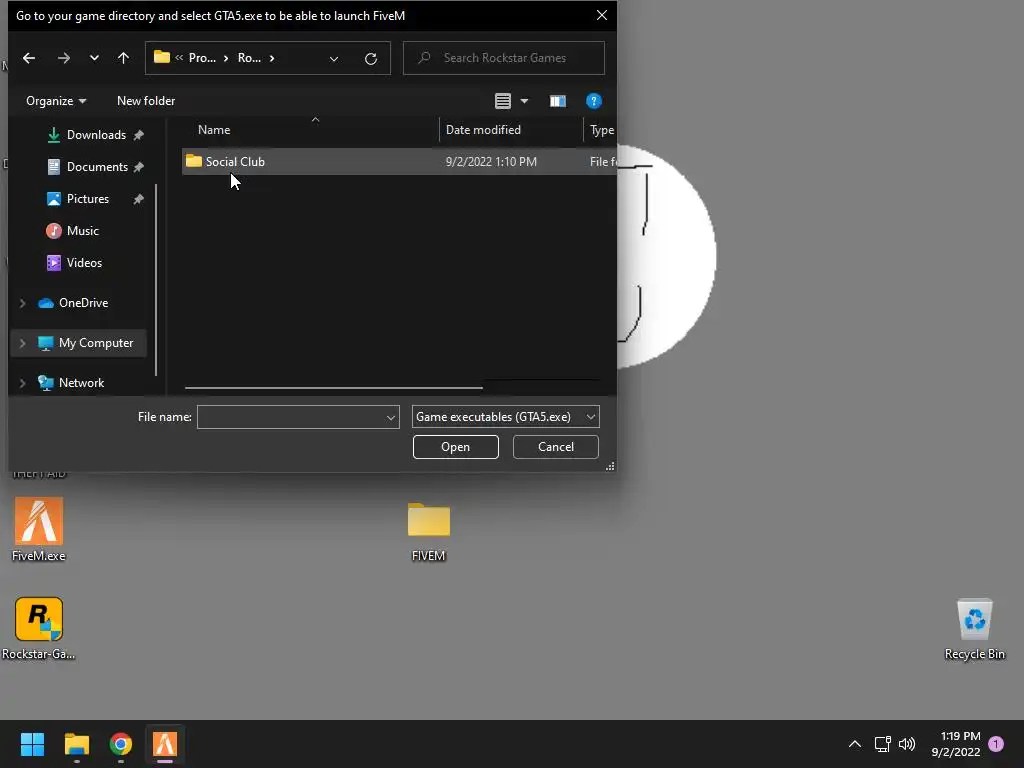Click the navigation pane vertical scrollbar
This screenshot has width=1024, height=768.
tap(156, 280)
